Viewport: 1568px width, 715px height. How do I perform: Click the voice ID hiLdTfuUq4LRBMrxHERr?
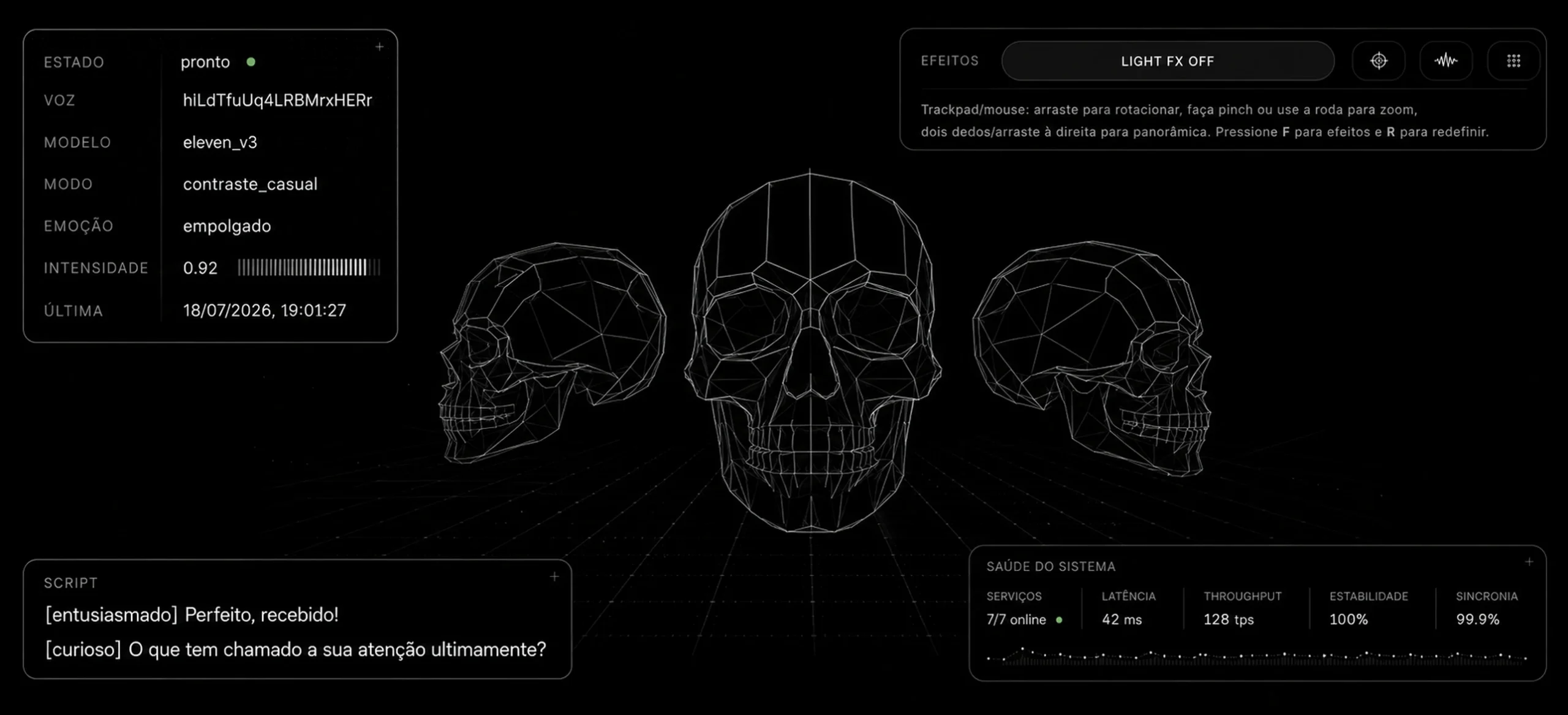tap(277, 100)
